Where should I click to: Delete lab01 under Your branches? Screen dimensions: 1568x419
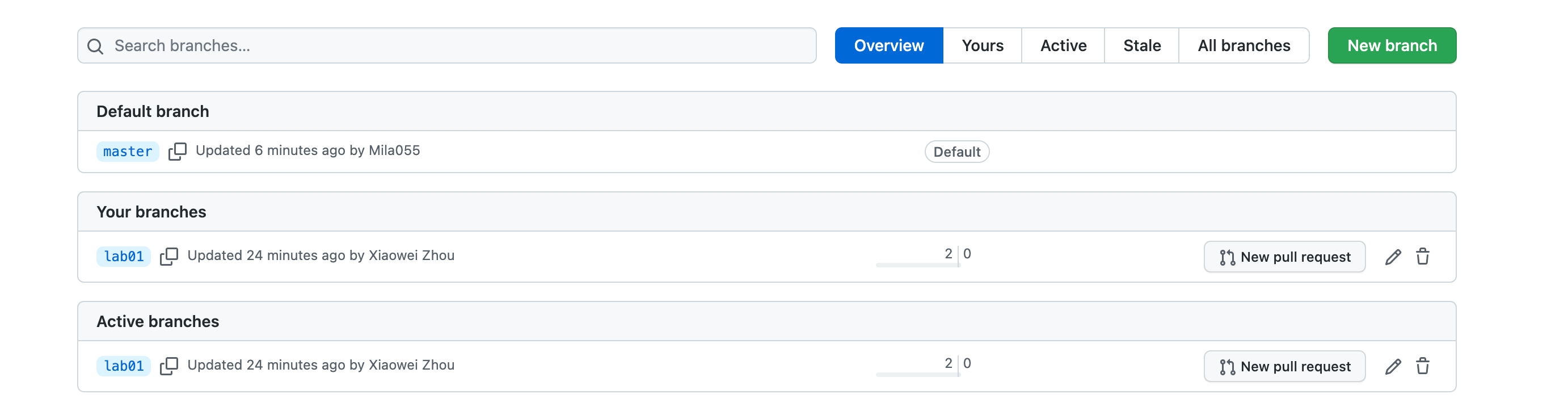(x=1423, y=257)
